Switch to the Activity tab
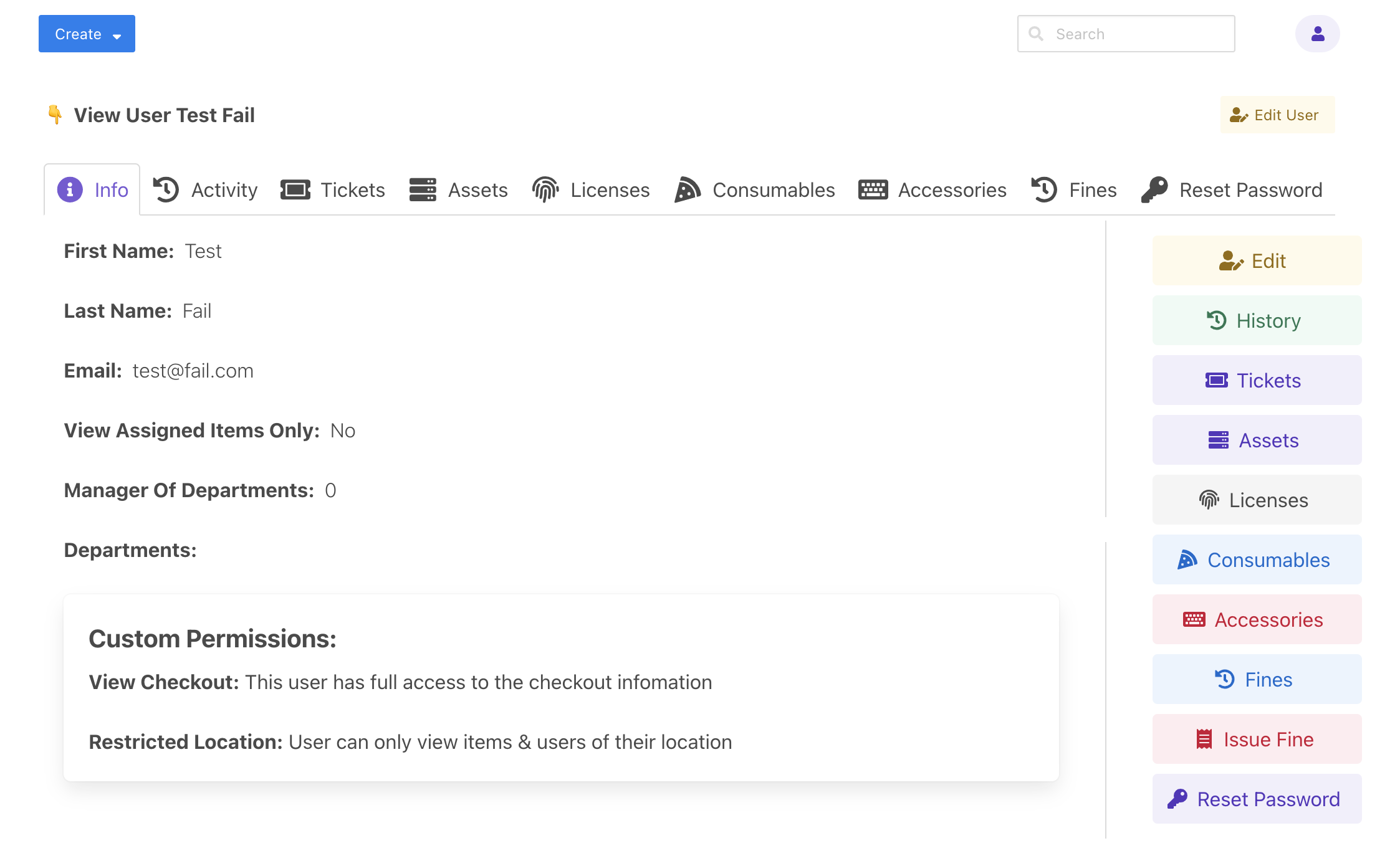 (x=205, y=189)
